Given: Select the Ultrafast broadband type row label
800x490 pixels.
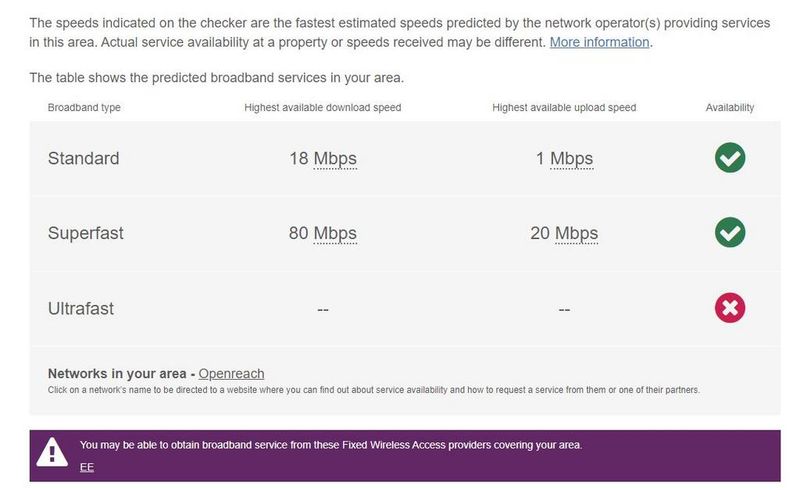Looking at the screenshot, I should (81, 309).
